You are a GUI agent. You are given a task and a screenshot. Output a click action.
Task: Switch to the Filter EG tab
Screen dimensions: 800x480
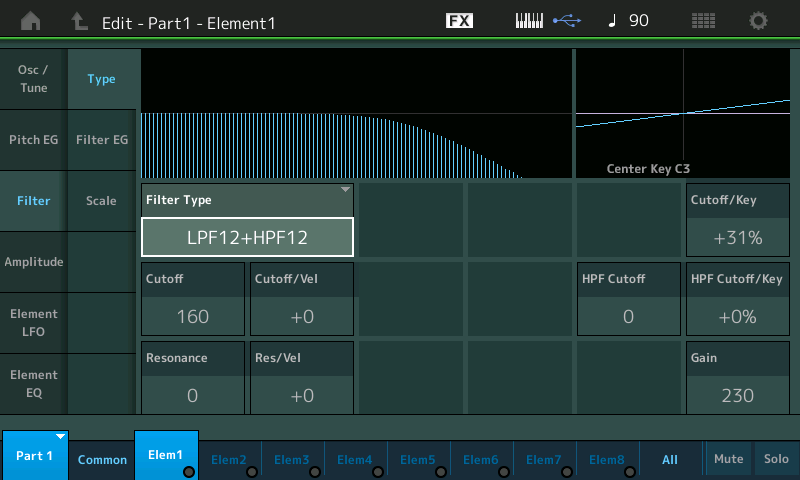pos(101,140)
